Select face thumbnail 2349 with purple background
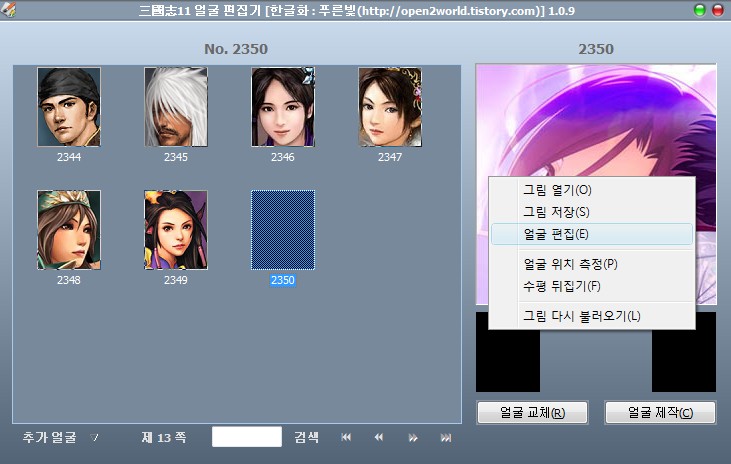Screen dimensions: 731x464 pos(176,230)
